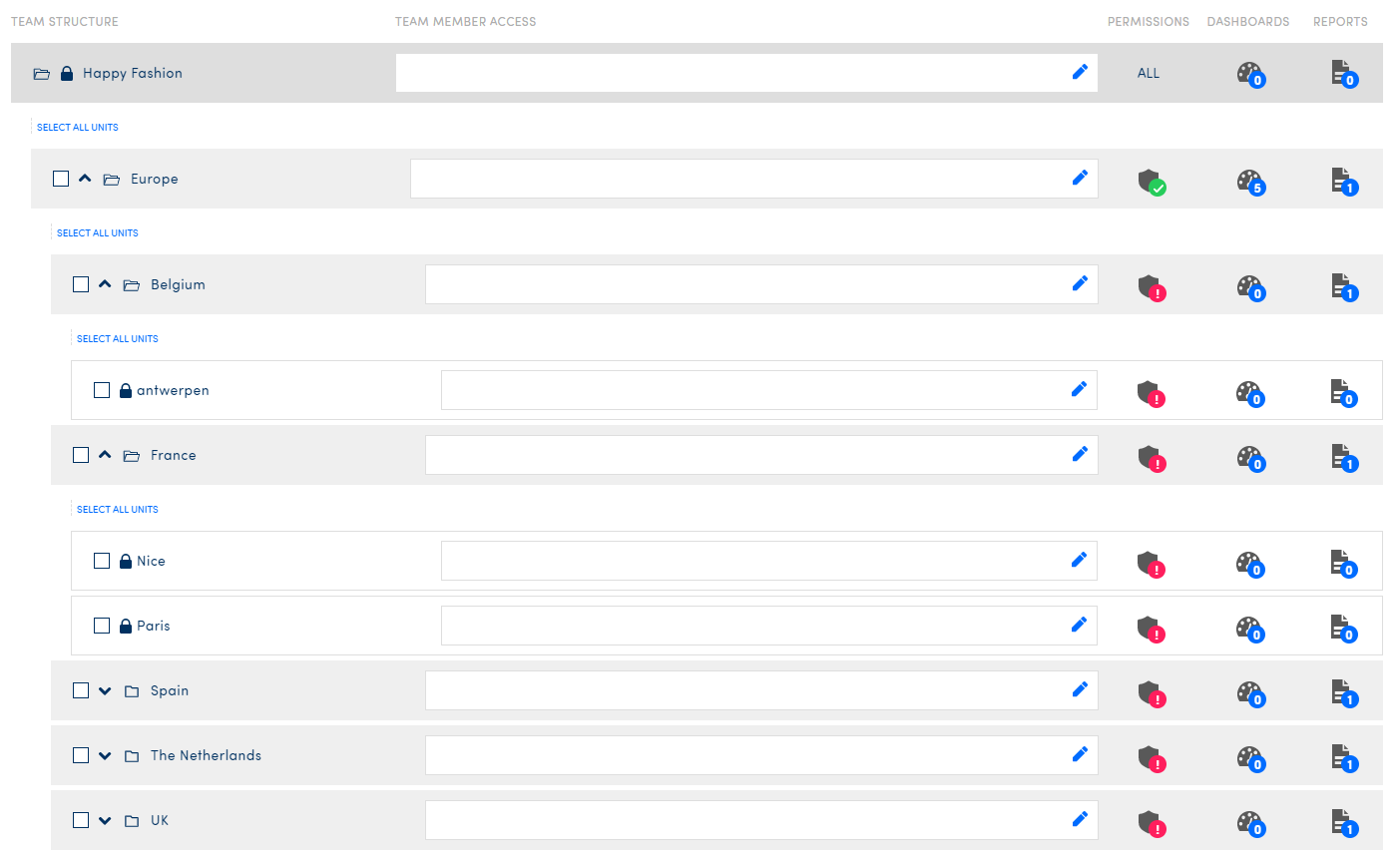Click Select All Units under France
The width and height of the screenshot is (1400, 860).
coord(118,509)
